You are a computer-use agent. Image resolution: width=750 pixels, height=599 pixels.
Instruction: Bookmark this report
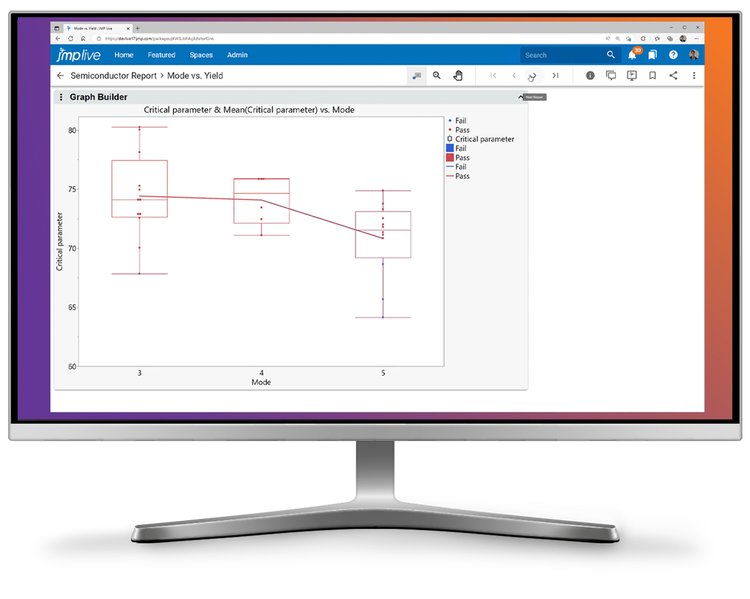652,76
